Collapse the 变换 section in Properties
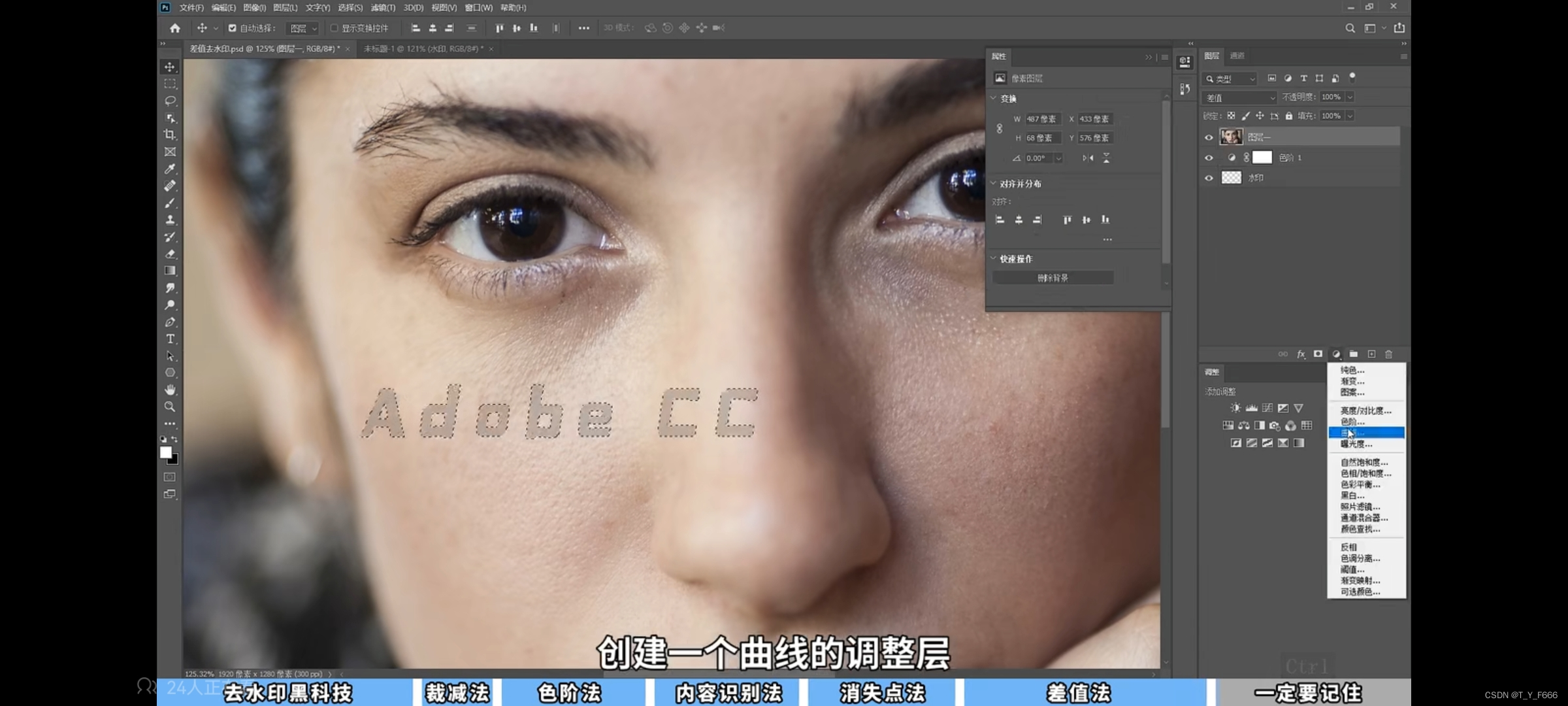 (x=994, y=99)
